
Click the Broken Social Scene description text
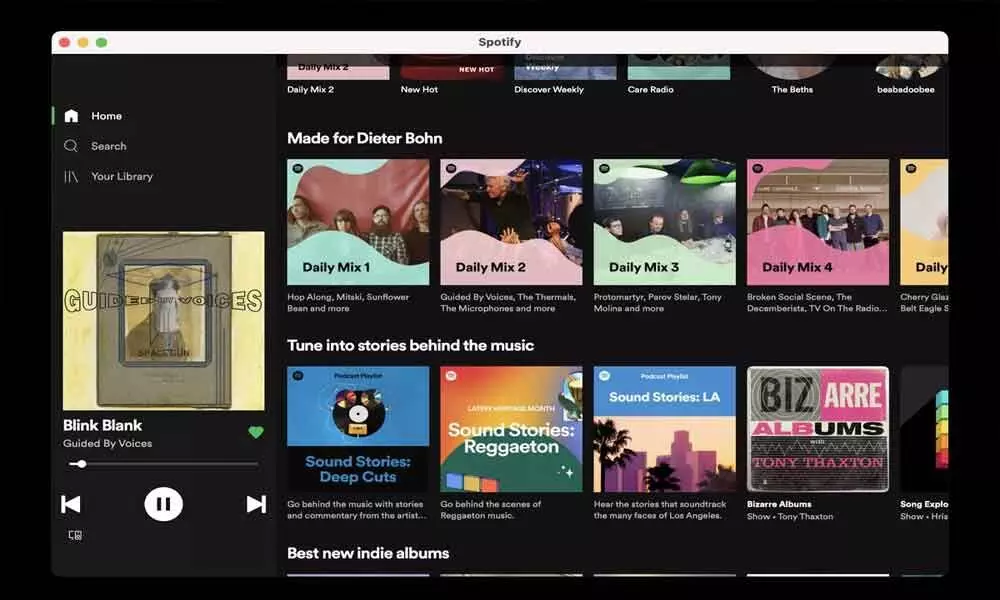coord(817,302)
